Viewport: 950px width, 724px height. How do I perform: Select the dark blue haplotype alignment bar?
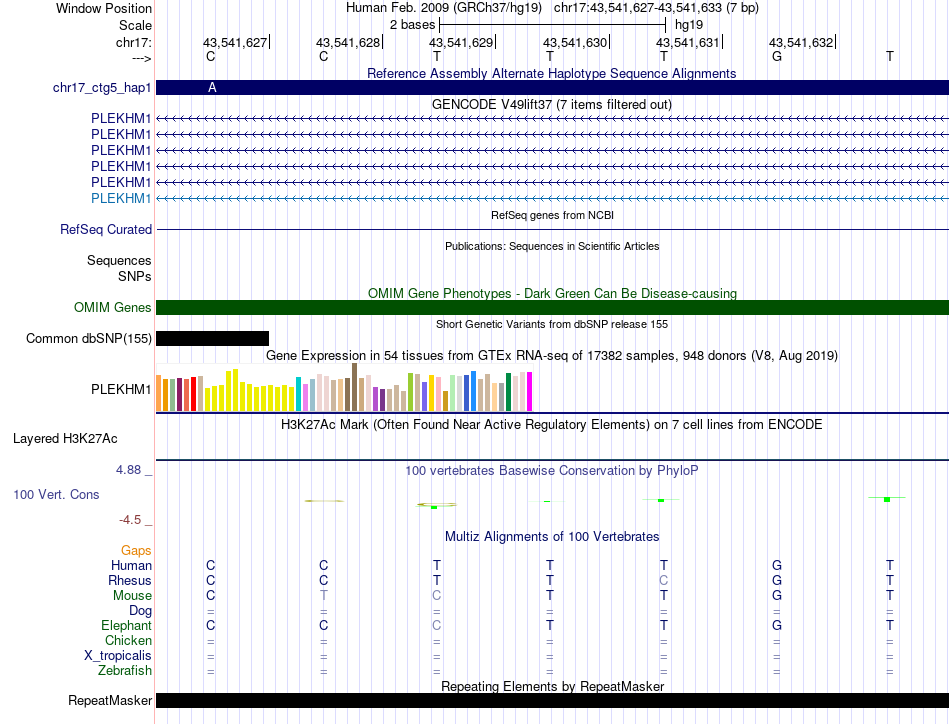tap(552, 88)
